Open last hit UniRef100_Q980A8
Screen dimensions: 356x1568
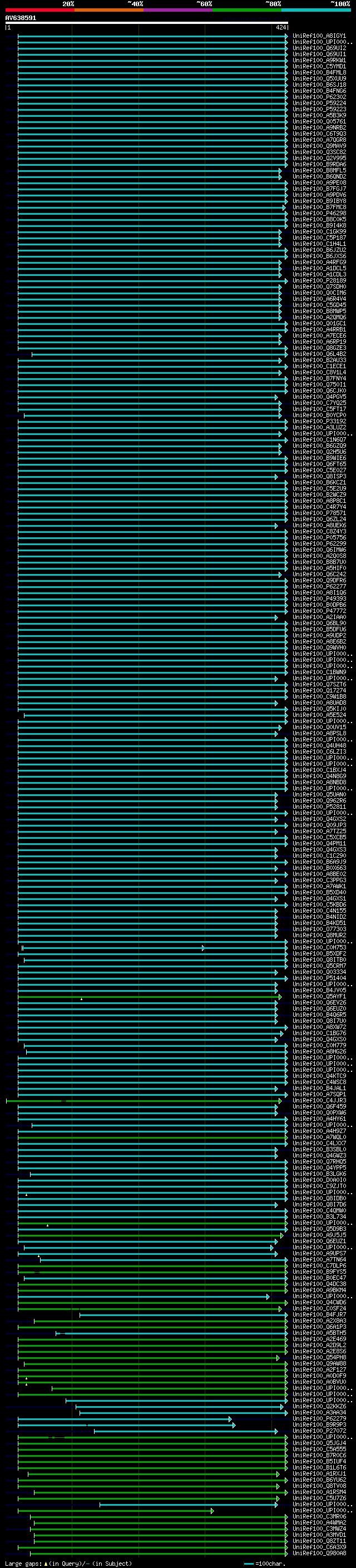[x=319, y=1553]
